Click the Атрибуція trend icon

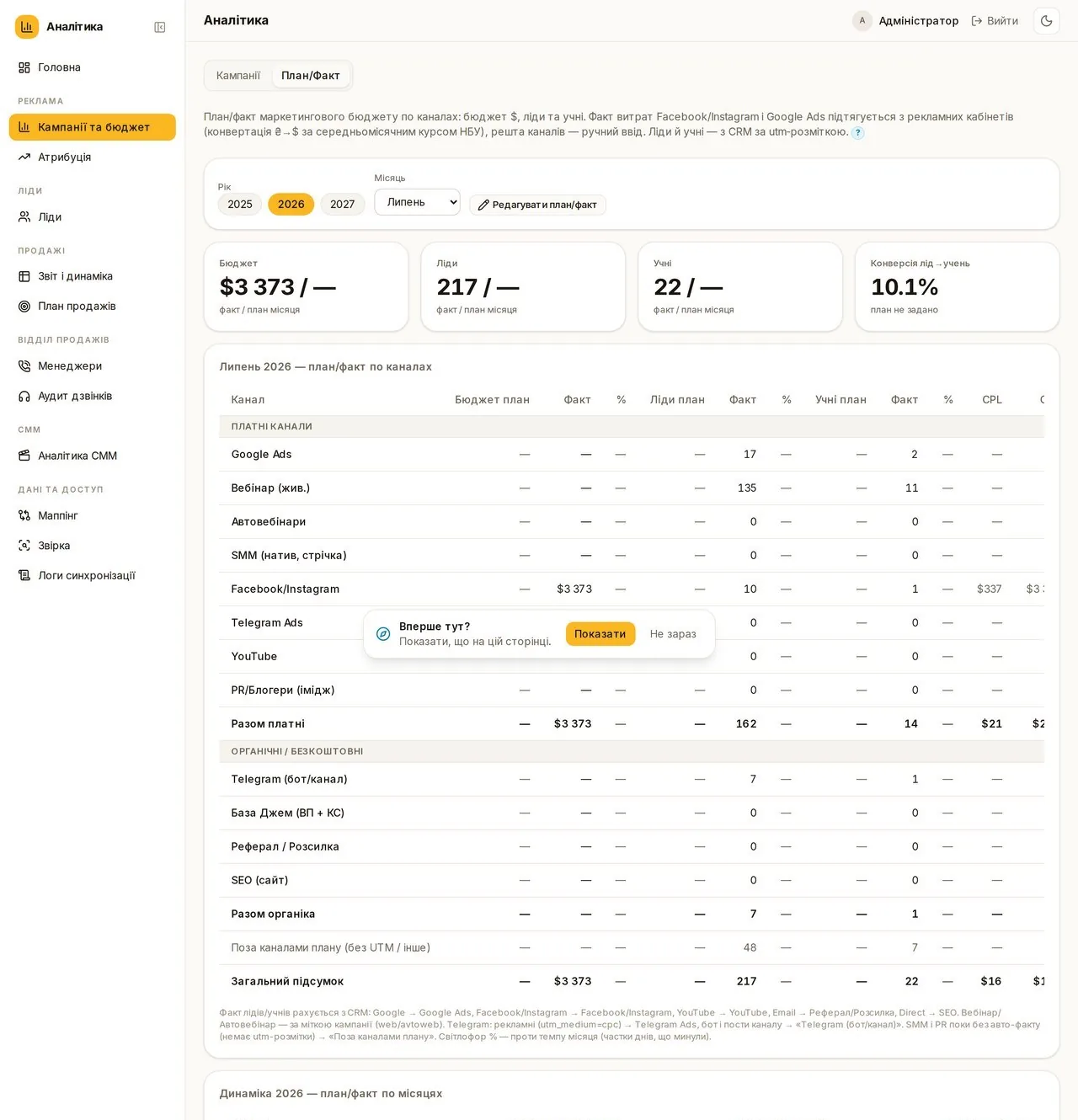[24, 157]
